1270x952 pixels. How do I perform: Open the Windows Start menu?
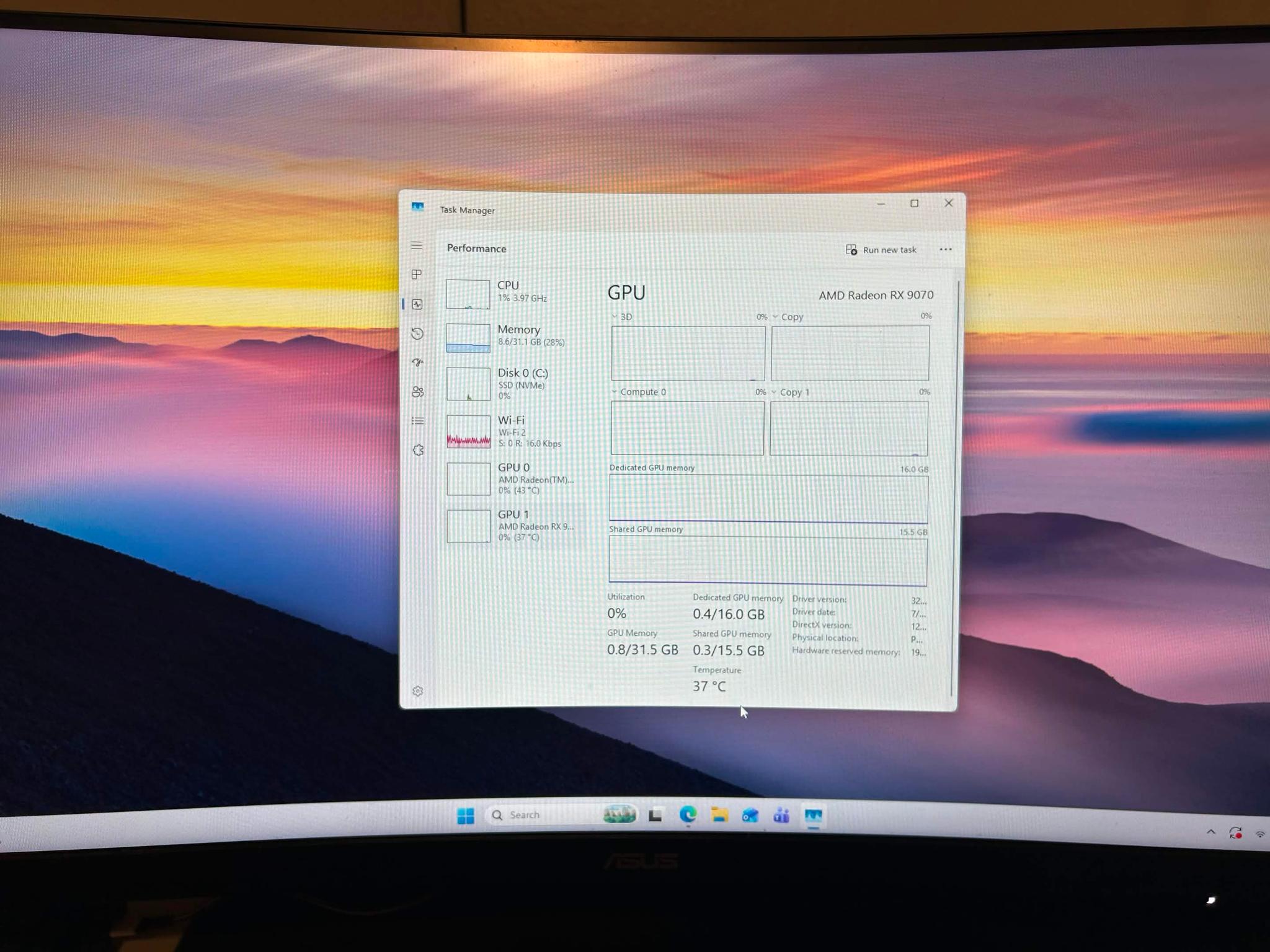466,816
